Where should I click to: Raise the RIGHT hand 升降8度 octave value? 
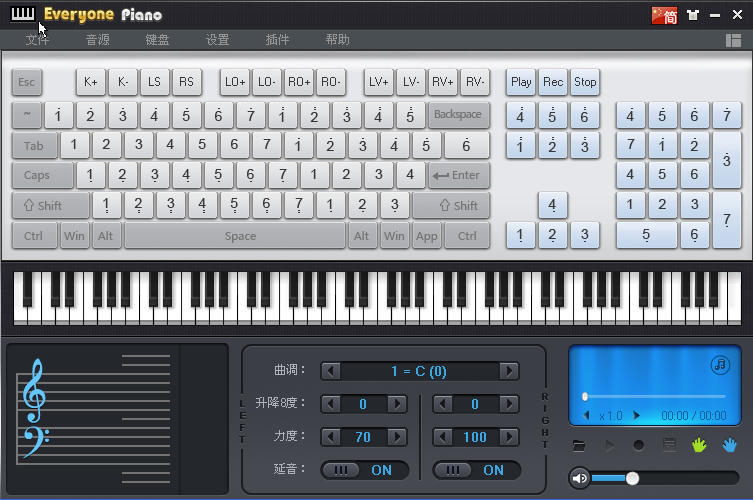click(x=510, y=404)
